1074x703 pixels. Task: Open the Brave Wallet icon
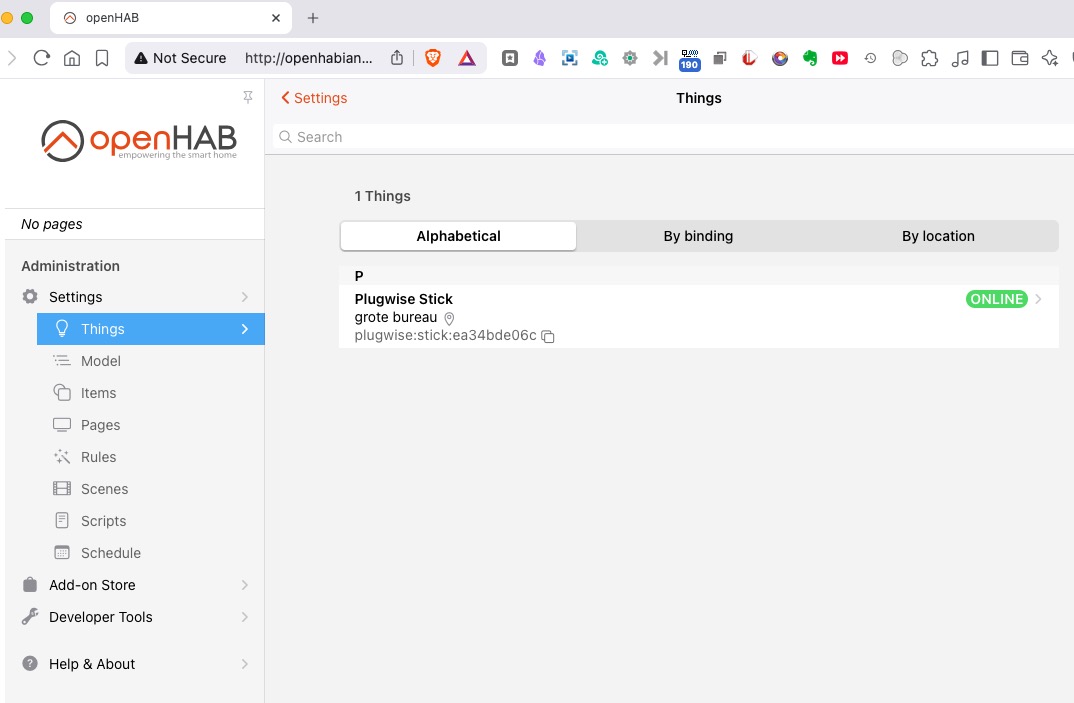pyautogui.click(x=1020, y=58)
